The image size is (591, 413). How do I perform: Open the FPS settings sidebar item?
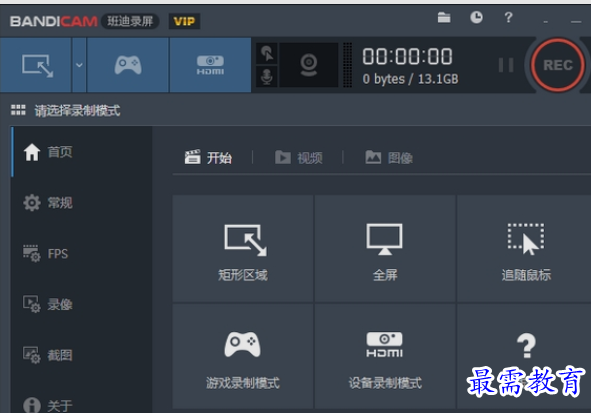[x=82, y=254]
